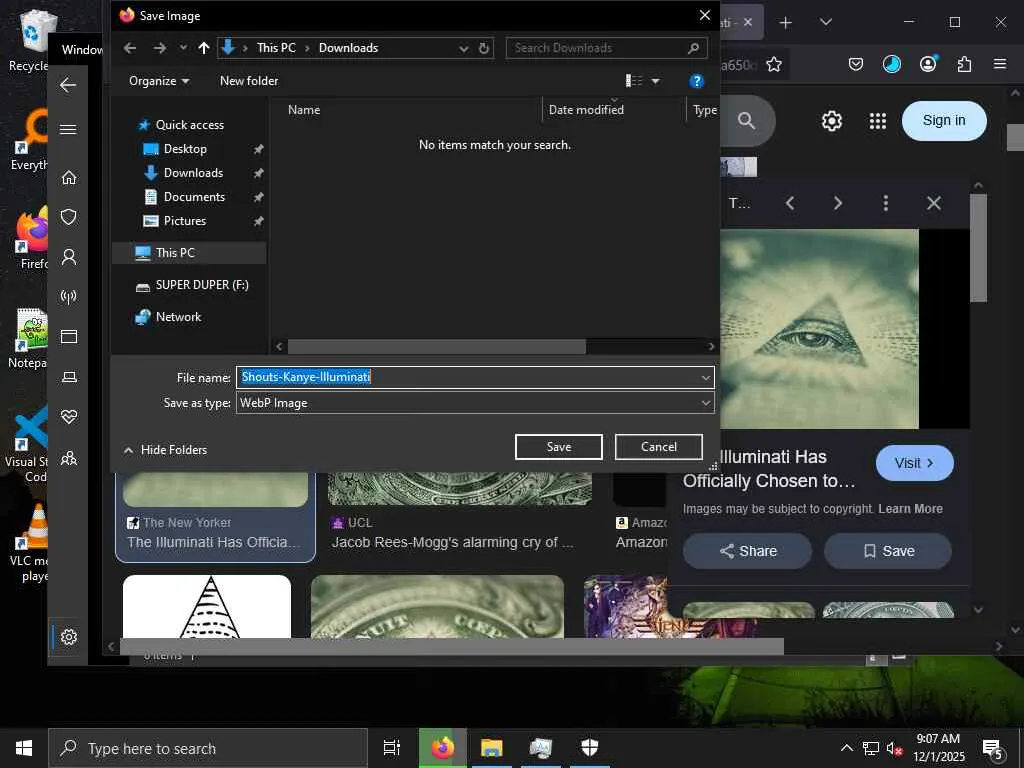
Task: Open Firefox account icon
Action: [x=928, y=63]
